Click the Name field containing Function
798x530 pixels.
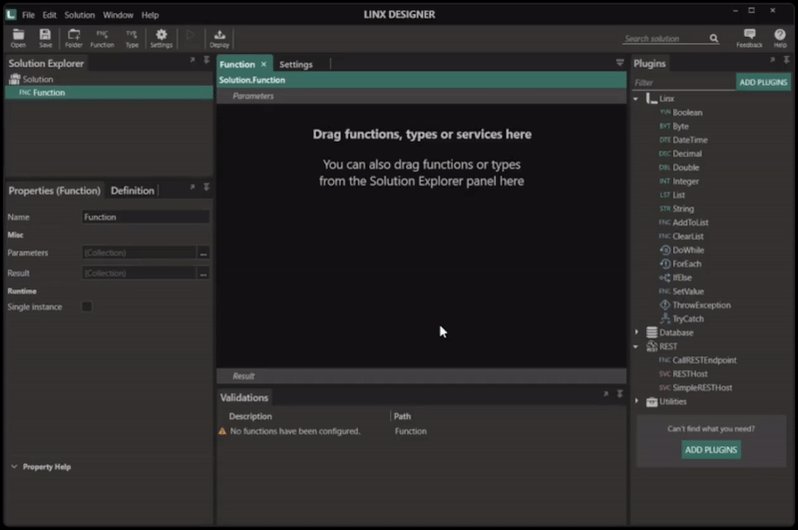pos(146,217)
